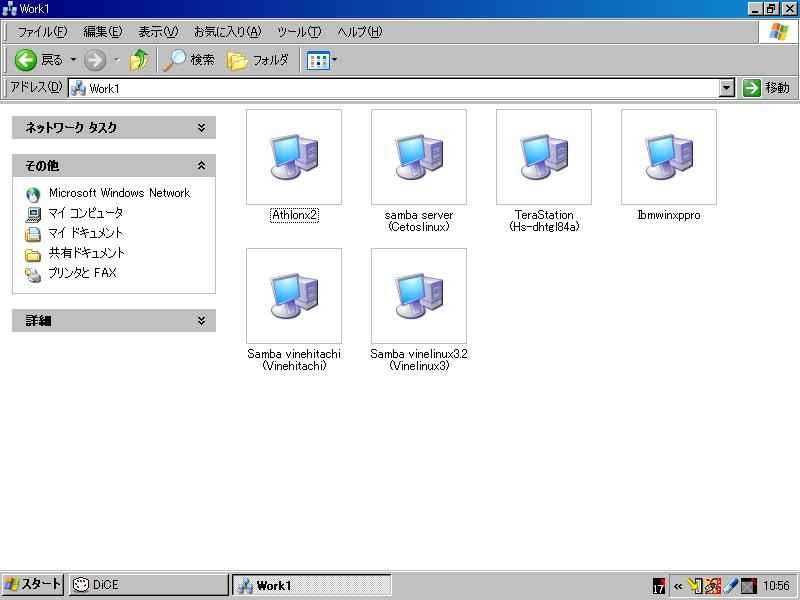Image resolution: width=800 pixels, height=600 pixels.
Task: Click the taskbar clock showing 10:56
Action: pos(777,586)
